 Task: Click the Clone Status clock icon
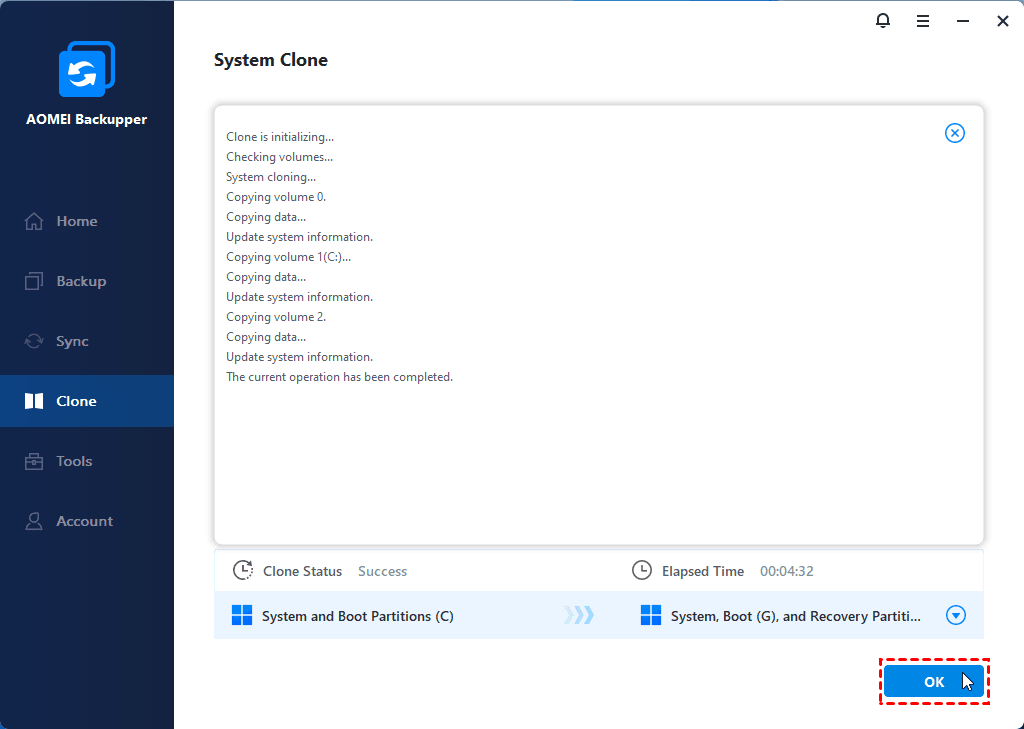pyautogui.click(x=243, y=570)
